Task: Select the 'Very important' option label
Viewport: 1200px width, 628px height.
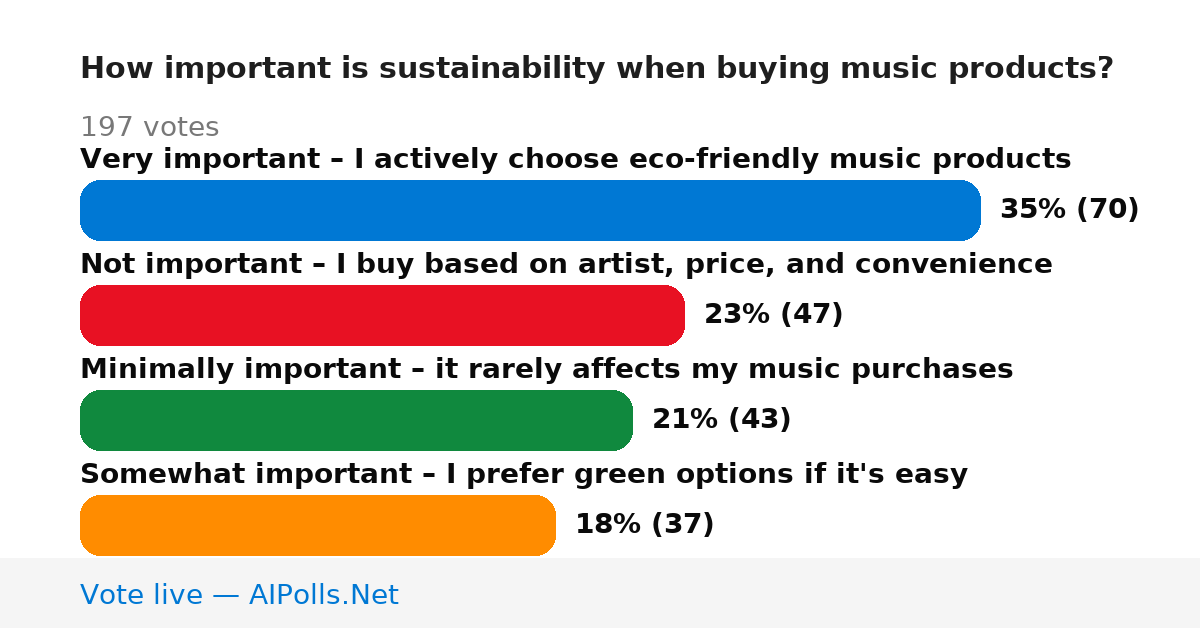Action: (x=575, y=159)
